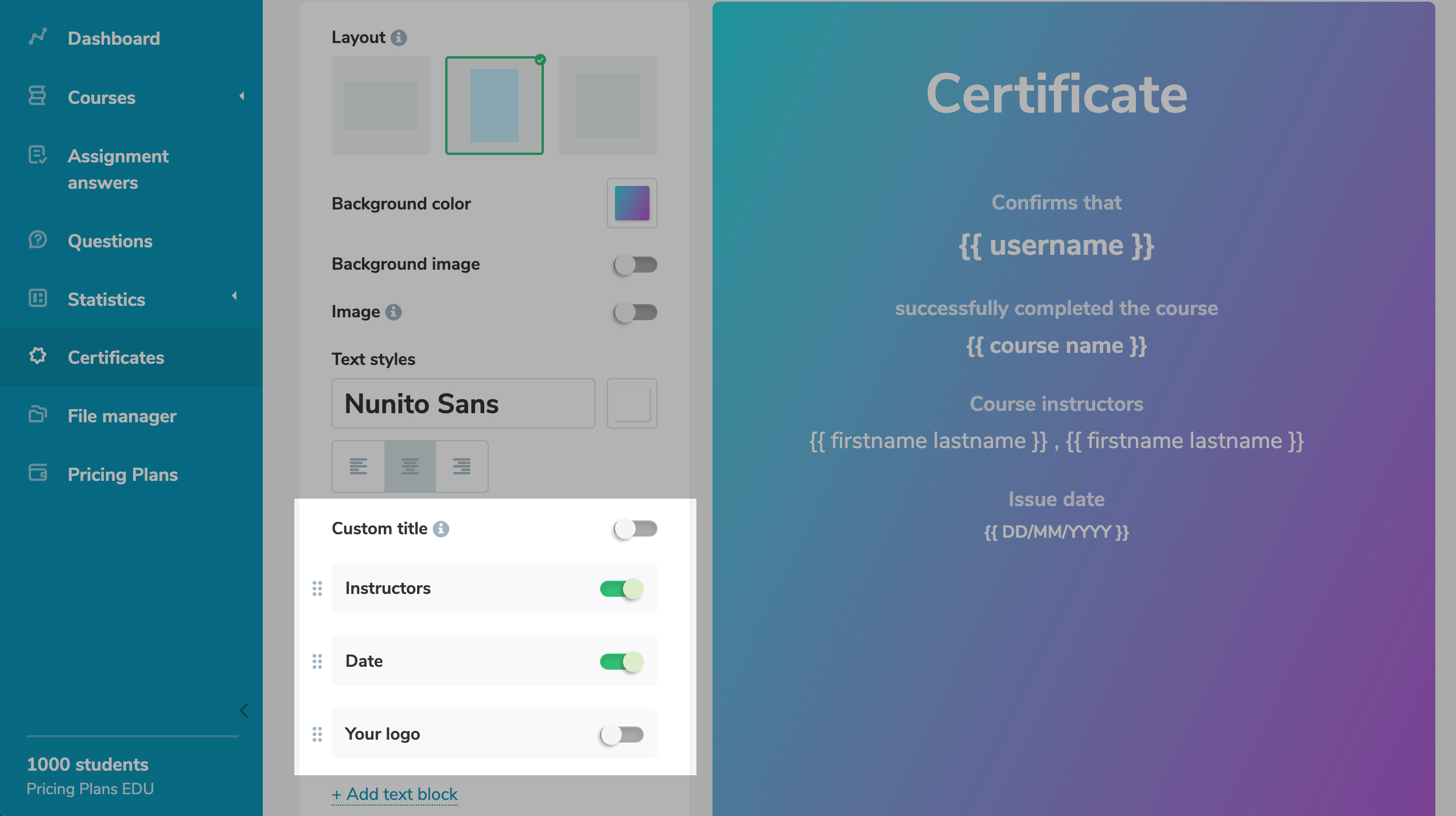Disable the Instructors toggle

click(621, 589)
